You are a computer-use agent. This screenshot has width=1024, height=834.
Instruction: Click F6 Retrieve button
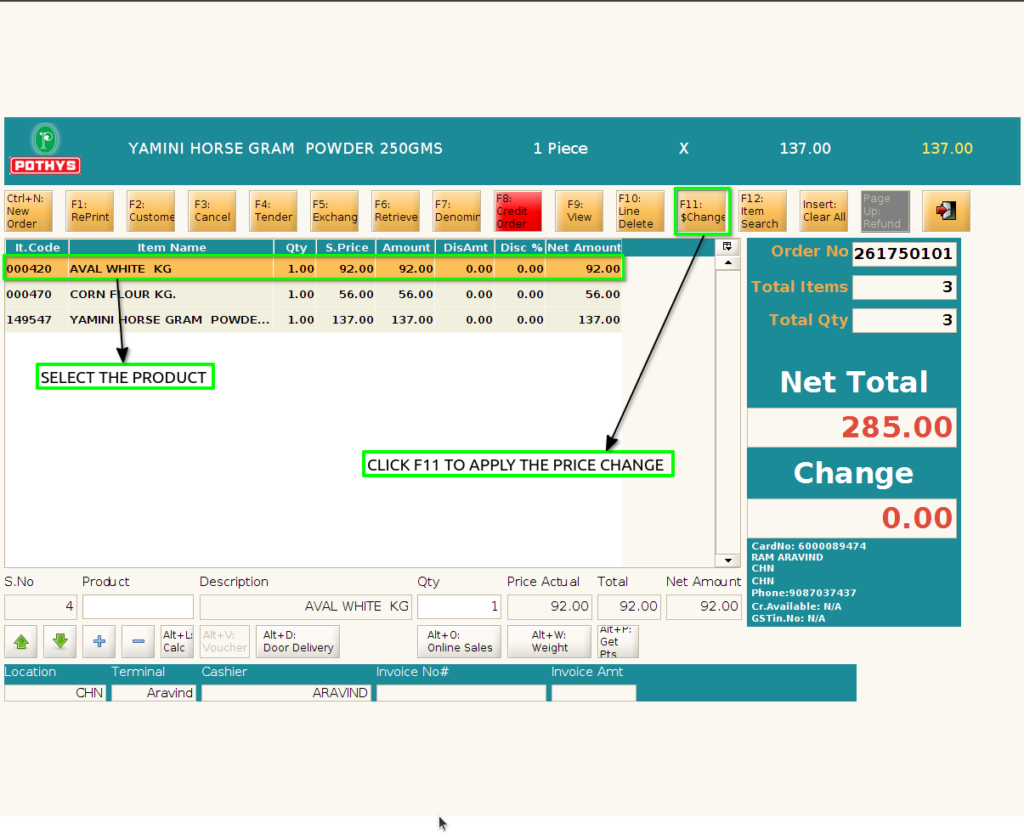(396, 211)
